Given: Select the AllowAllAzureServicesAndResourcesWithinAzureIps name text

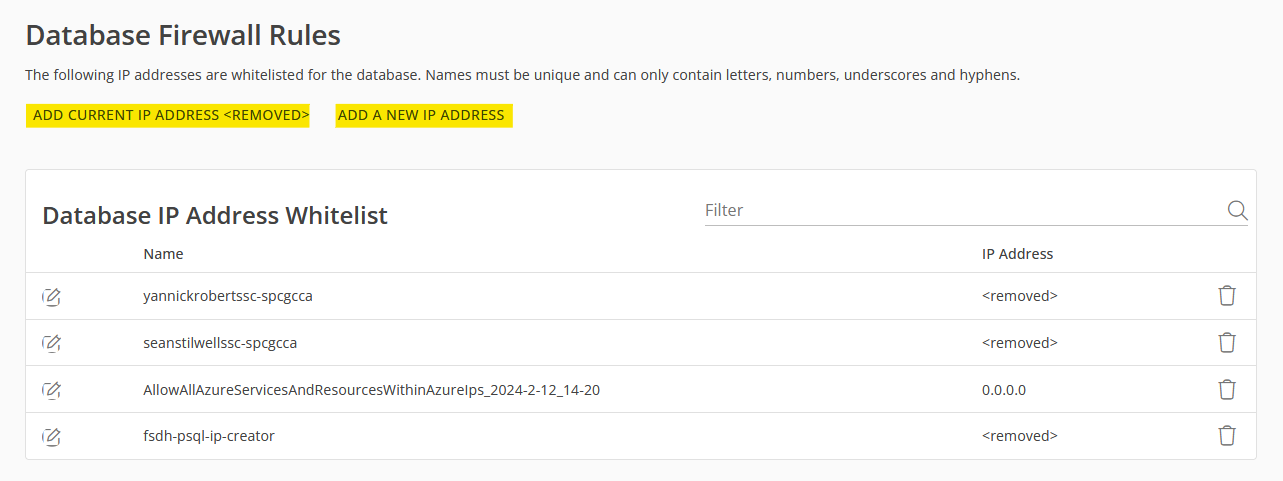Looking at the screenshot, I should tap(371, 390).
